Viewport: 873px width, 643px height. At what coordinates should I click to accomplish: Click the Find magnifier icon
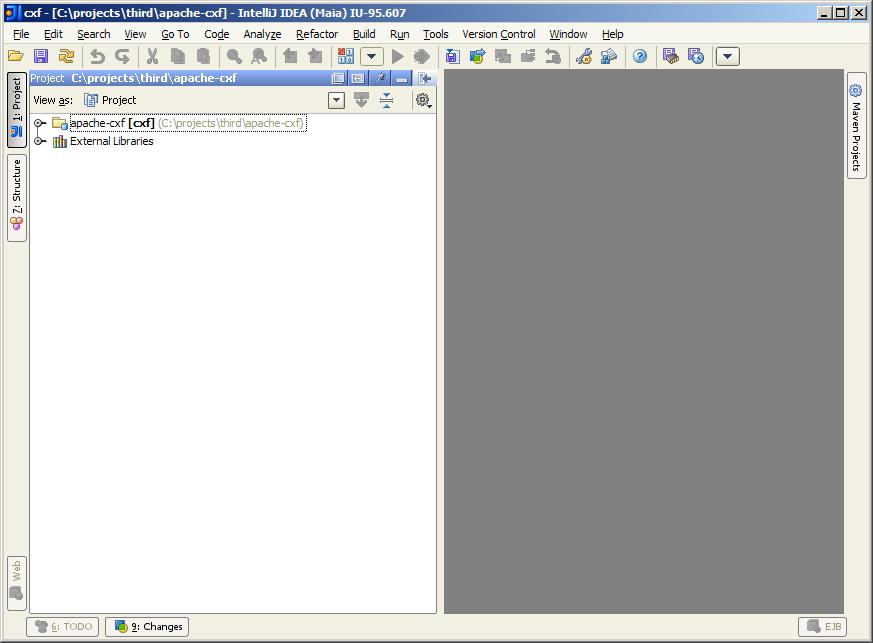(234, 56)
